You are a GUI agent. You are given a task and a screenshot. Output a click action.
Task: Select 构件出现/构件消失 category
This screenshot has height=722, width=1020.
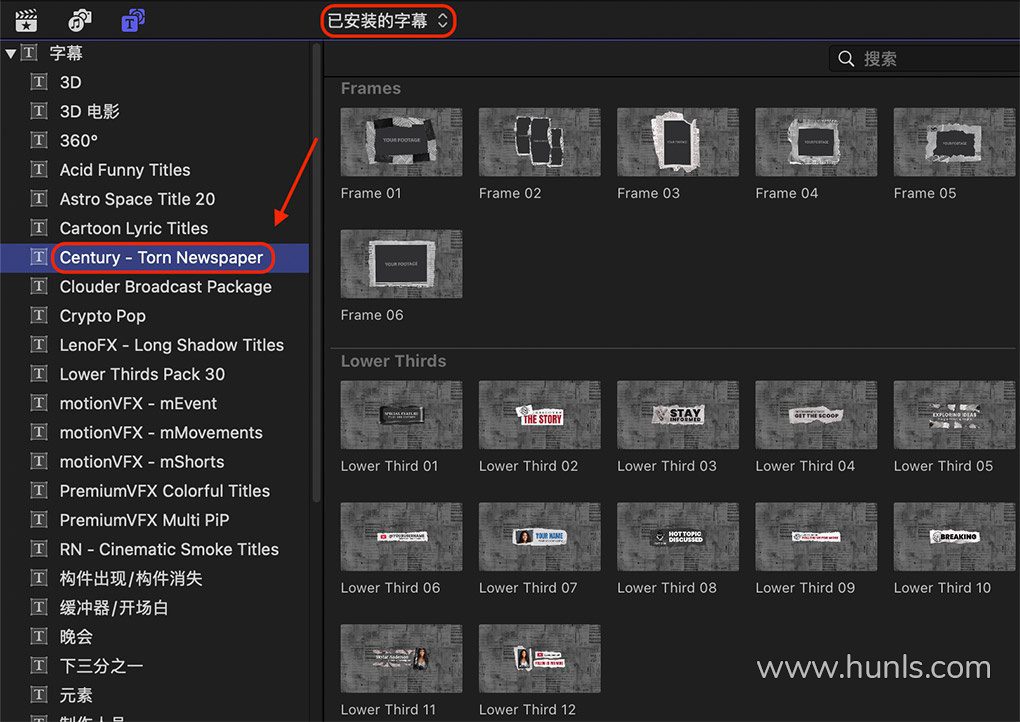(x=131, y=578)
